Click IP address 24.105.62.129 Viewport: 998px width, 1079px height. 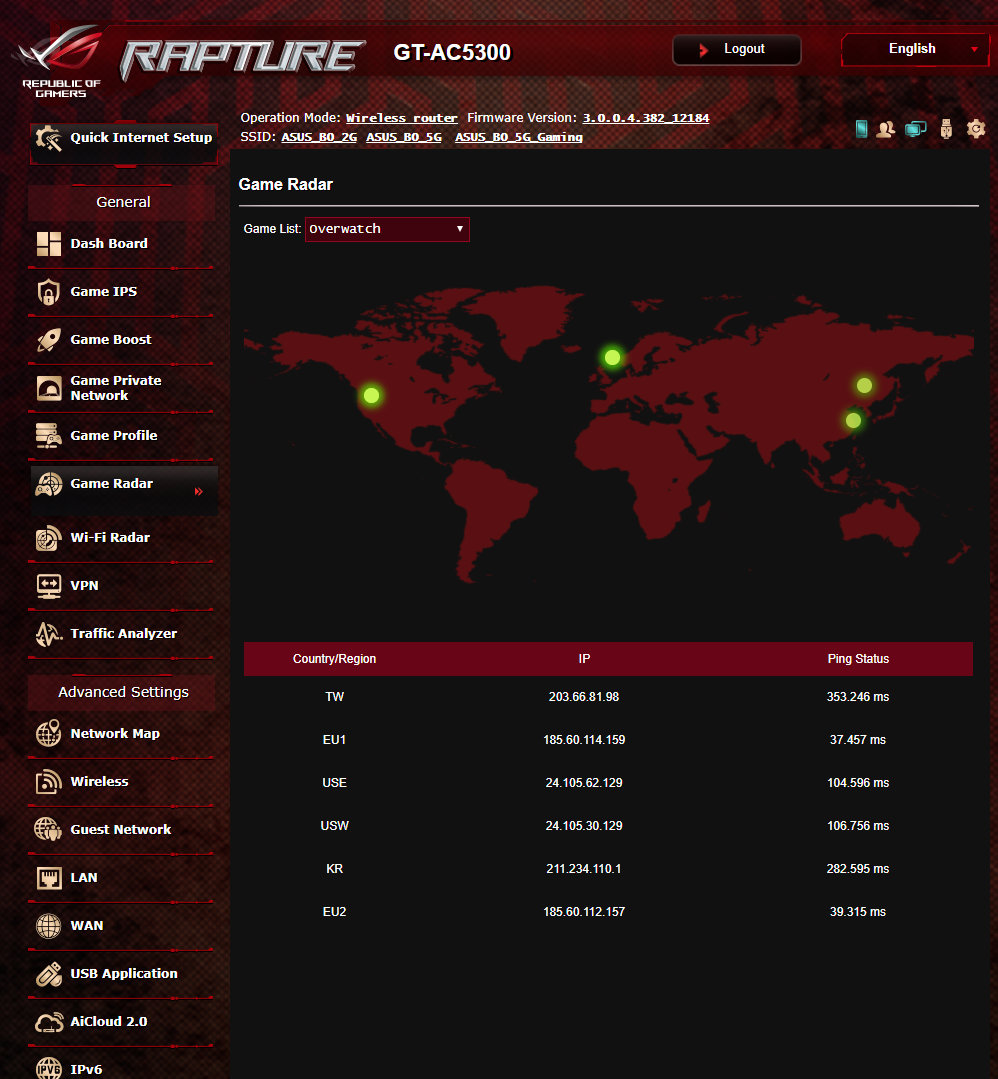[x=584, y=783]
